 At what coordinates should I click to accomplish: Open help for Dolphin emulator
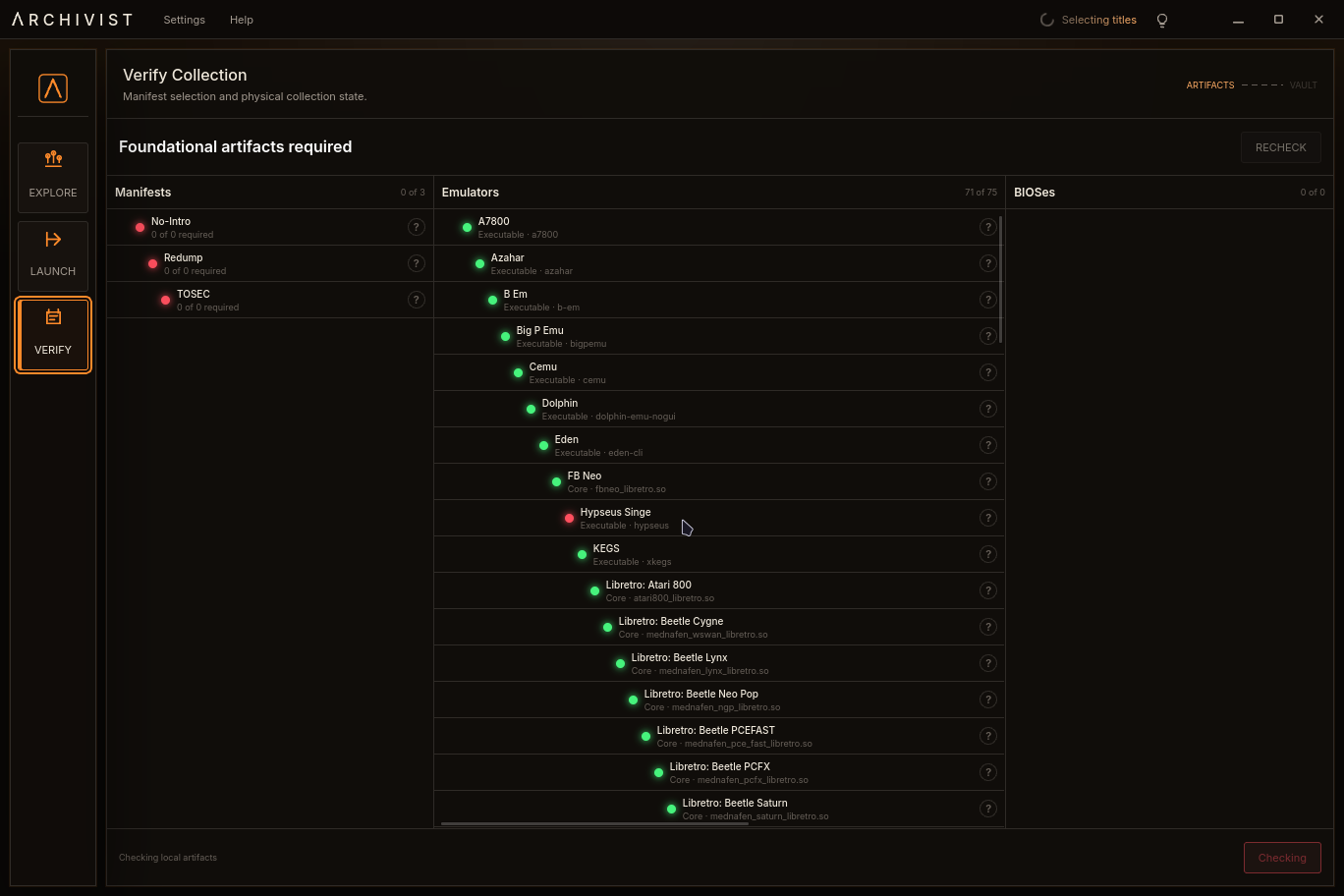coord(988,409)
